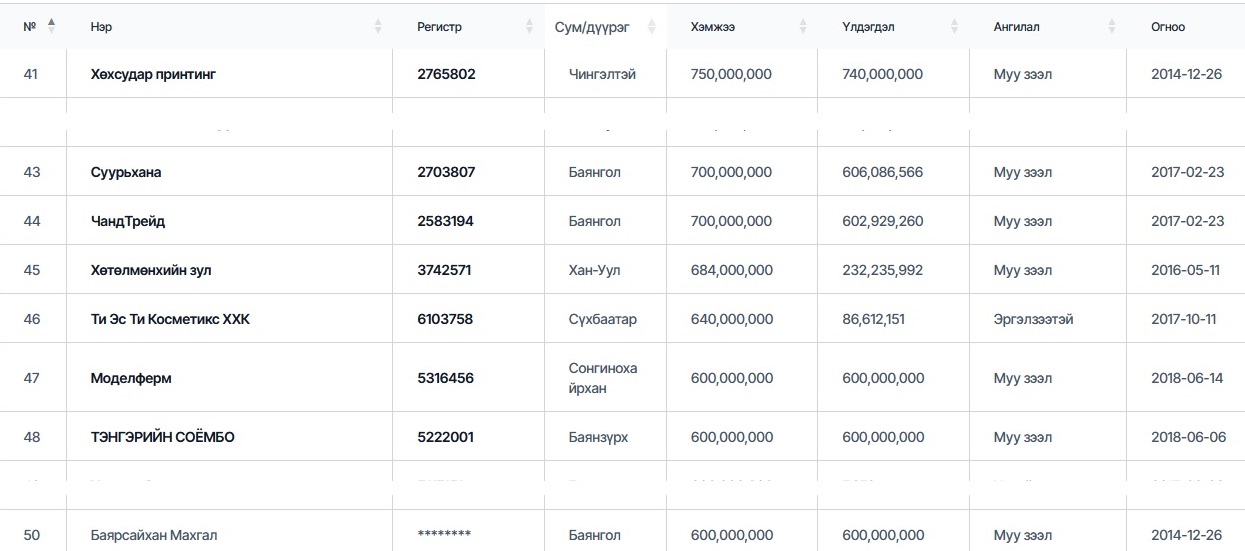Click register number 6103758
1245x551 pixels.
click(x=445, y=319)
